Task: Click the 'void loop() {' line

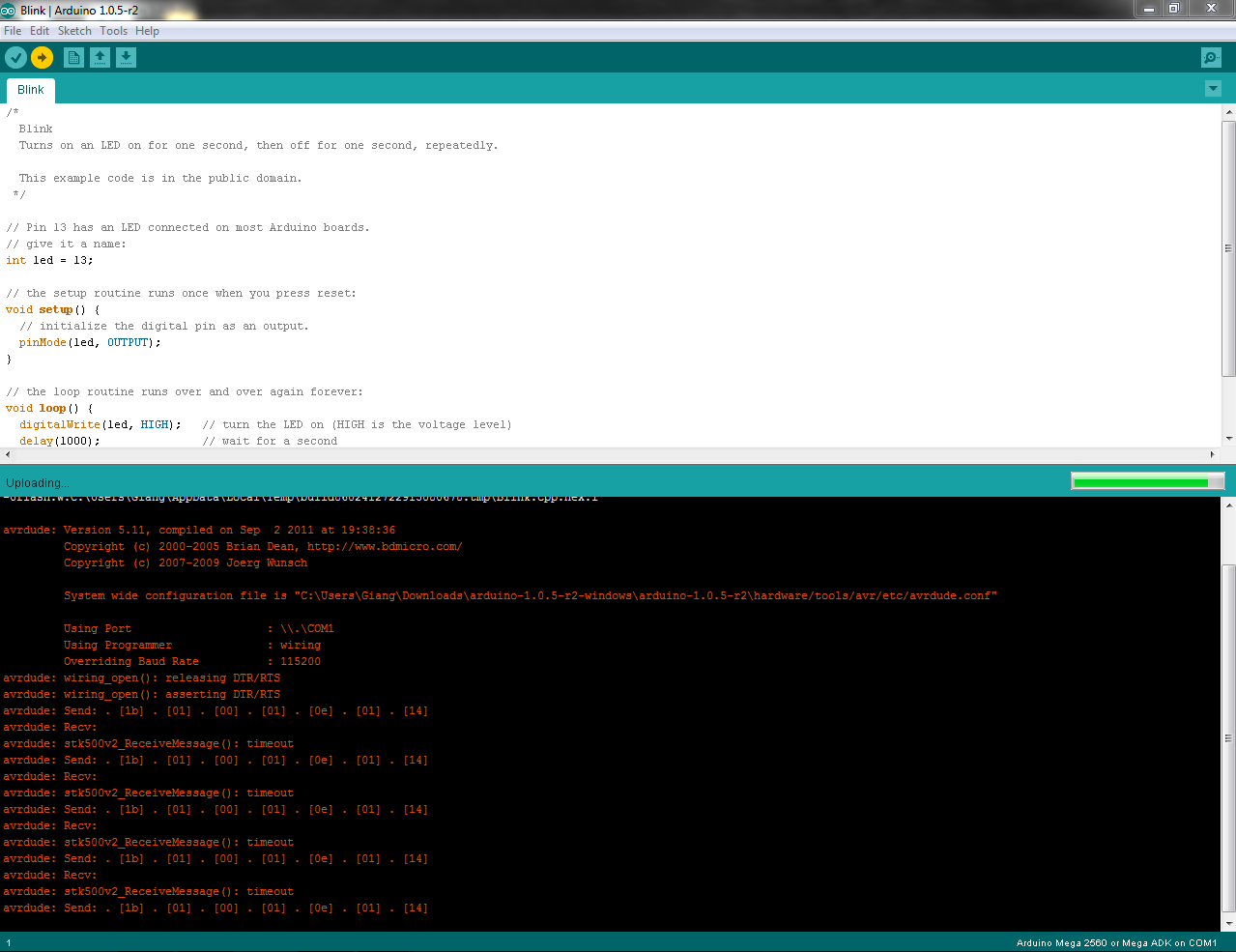Action: [49, 408]
